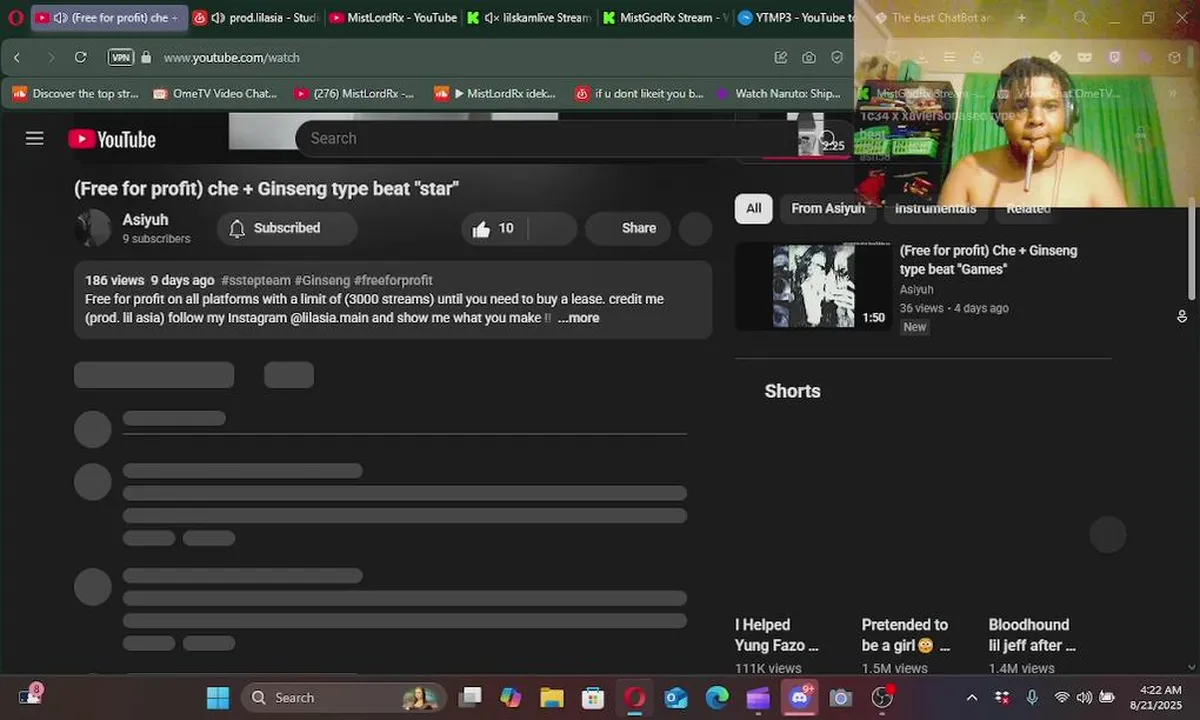Expand the description with ...more
The width and height of the screenshot is (1200, 720).
pyautogui.click(x=578, y=318)
